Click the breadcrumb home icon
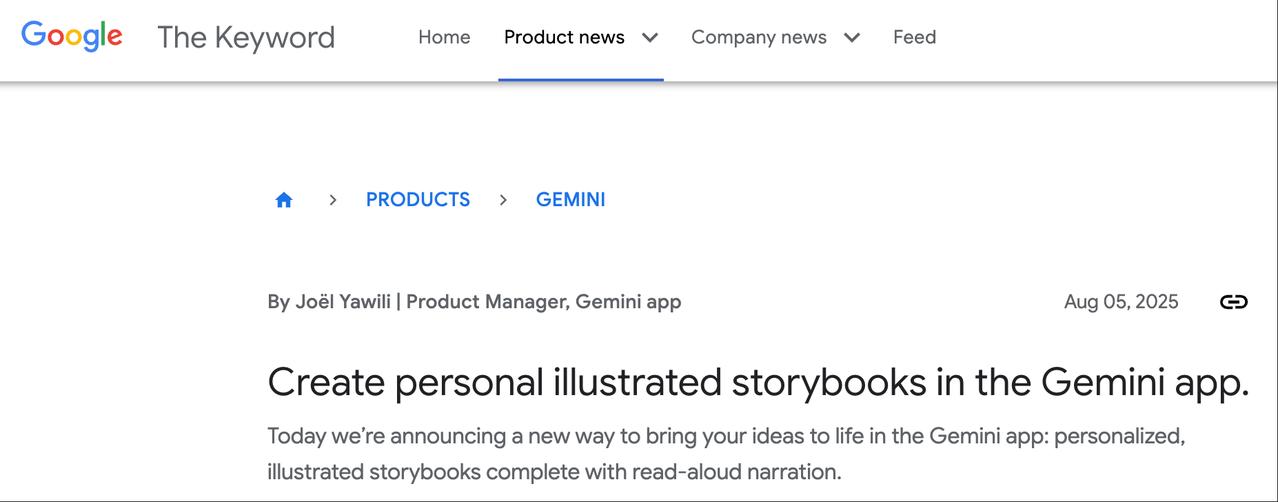 click(284, 200)
